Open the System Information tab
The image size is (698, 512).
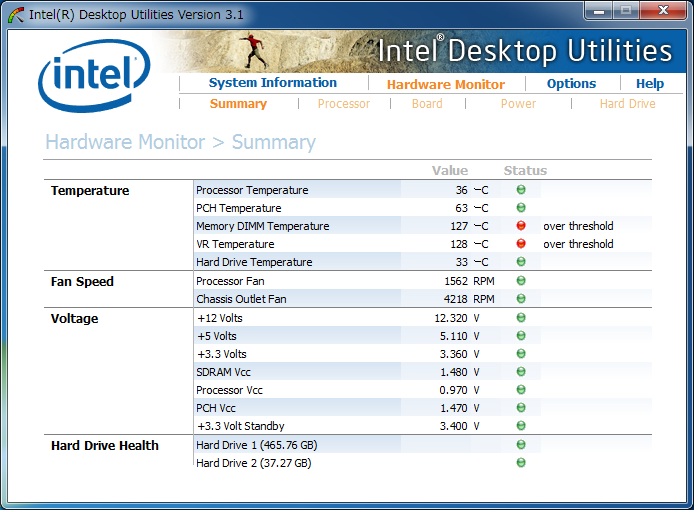pyautogui.click(x=273, y=83)
